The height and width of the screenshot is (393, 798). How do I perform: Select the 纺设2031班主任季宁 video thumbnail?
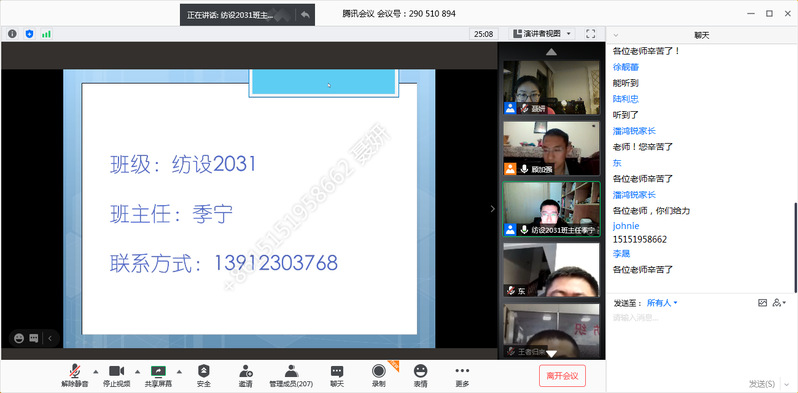click(552, 209)
